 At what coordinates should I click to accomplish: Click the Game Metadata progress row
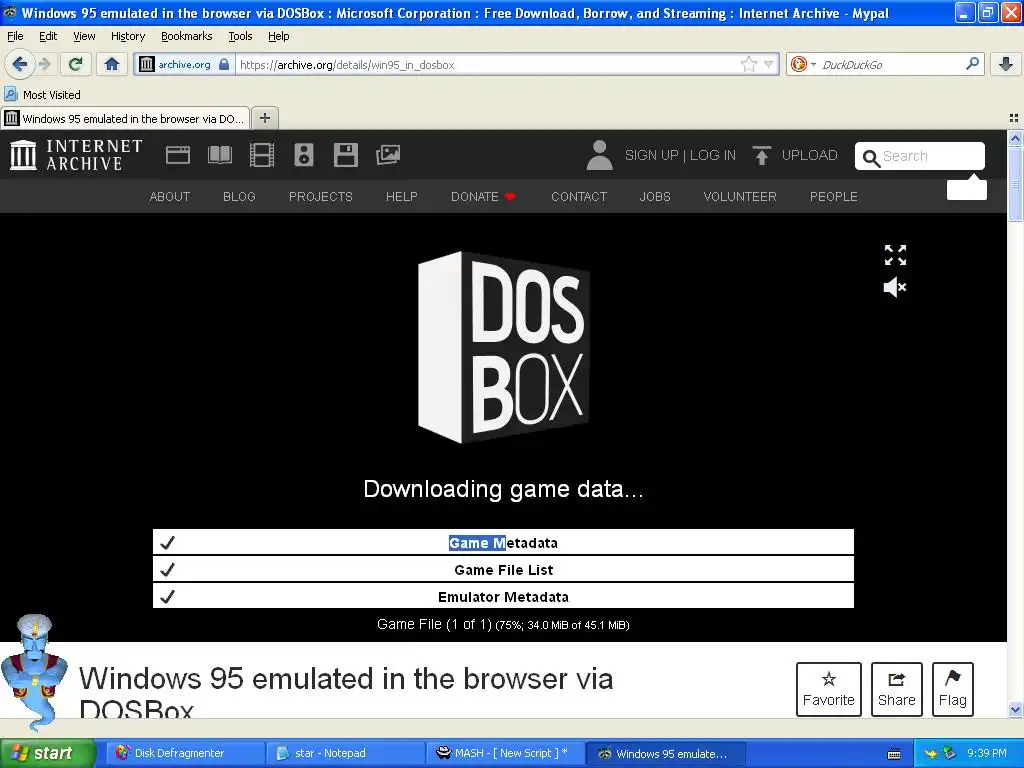(503, 542)
